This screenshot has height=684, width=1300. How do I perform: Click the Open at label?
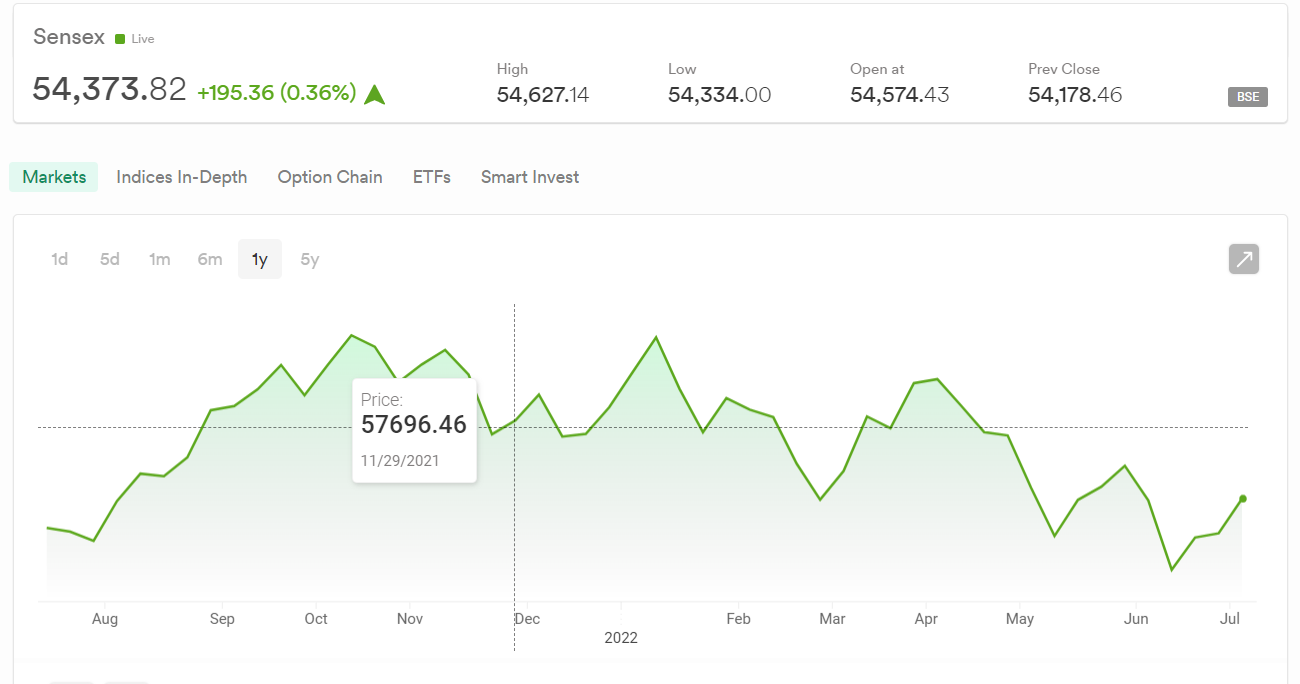(x=877, y=69)
